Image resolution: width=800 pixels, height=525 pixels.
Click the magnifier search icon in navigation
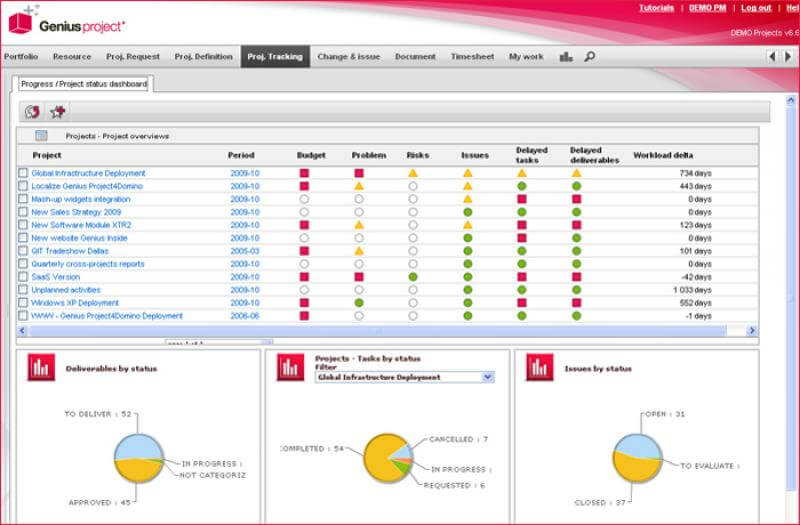click(x=589, y=57)
